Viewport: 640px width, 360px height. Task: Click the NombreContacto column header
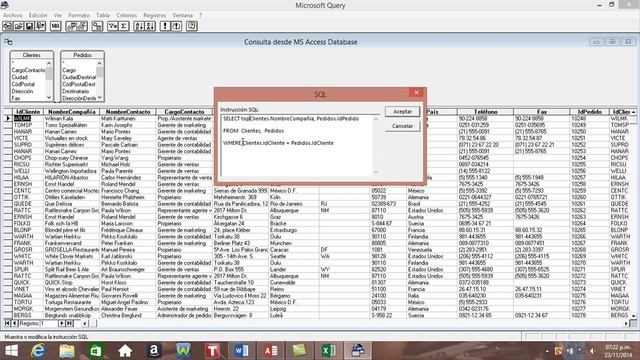point(128,111)
